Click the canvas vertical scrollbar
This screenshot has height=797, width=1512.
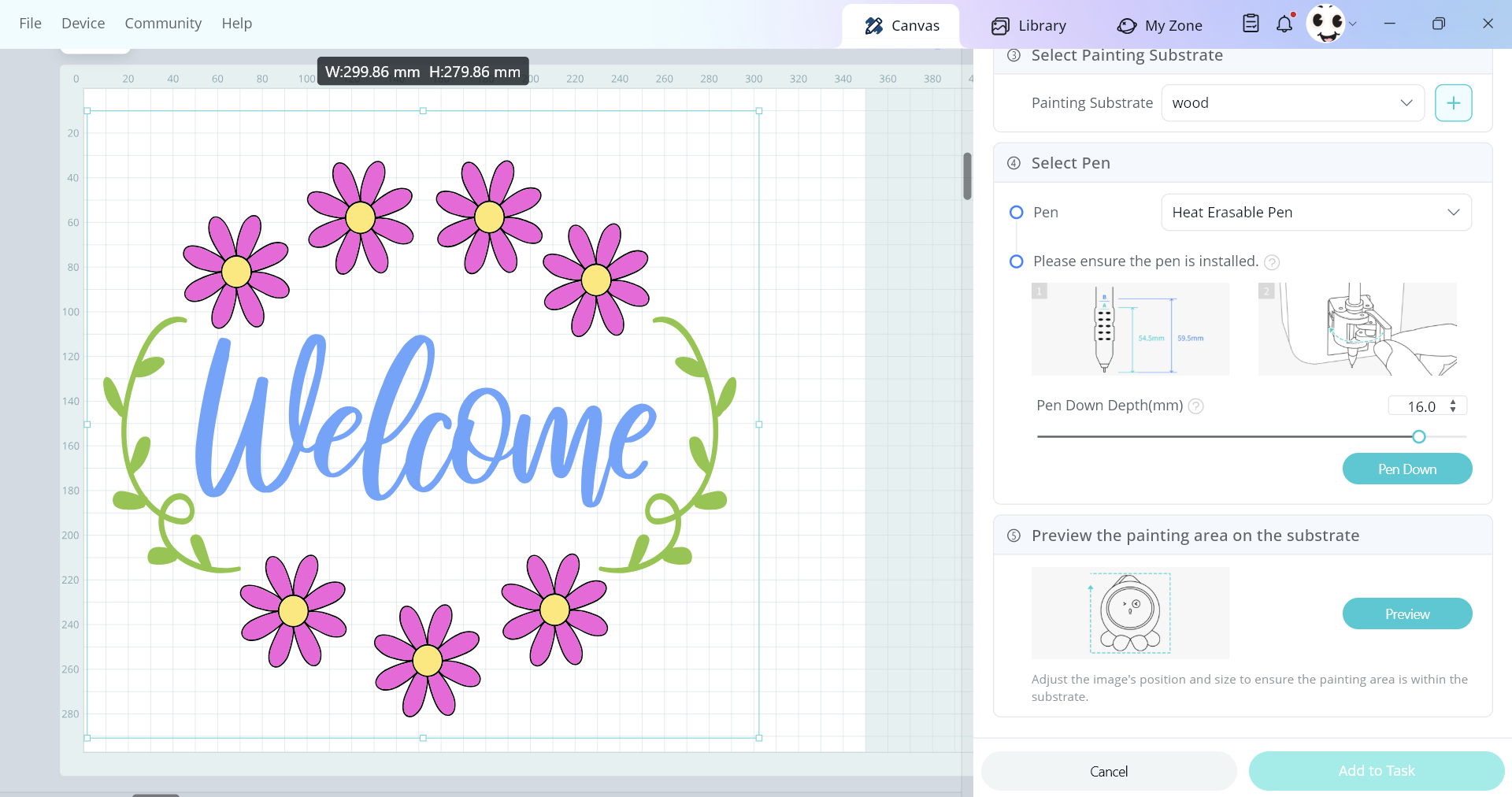tap(967, 176)
